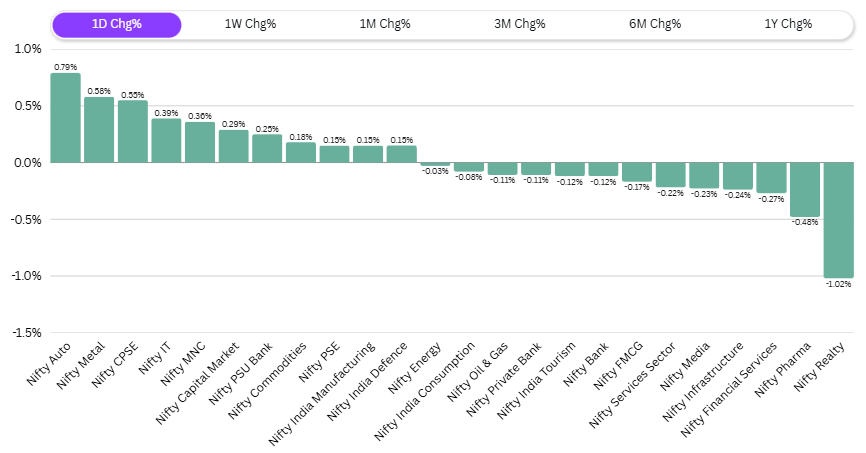
Task: Select the Nifty PSU Bank bar
Action: (267, 148)
